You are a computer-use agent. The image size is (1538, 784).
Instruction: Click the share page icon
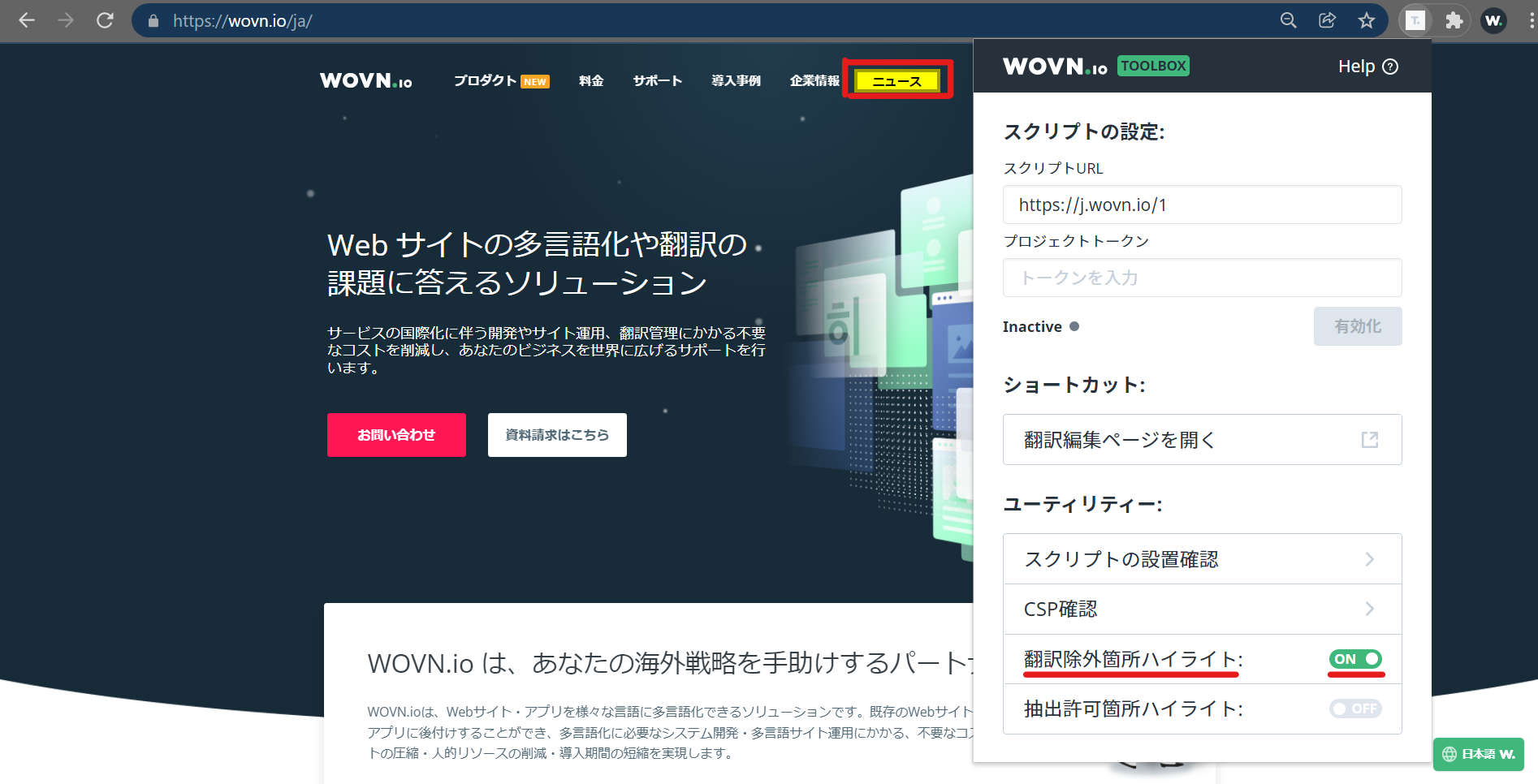(1327, 20)
